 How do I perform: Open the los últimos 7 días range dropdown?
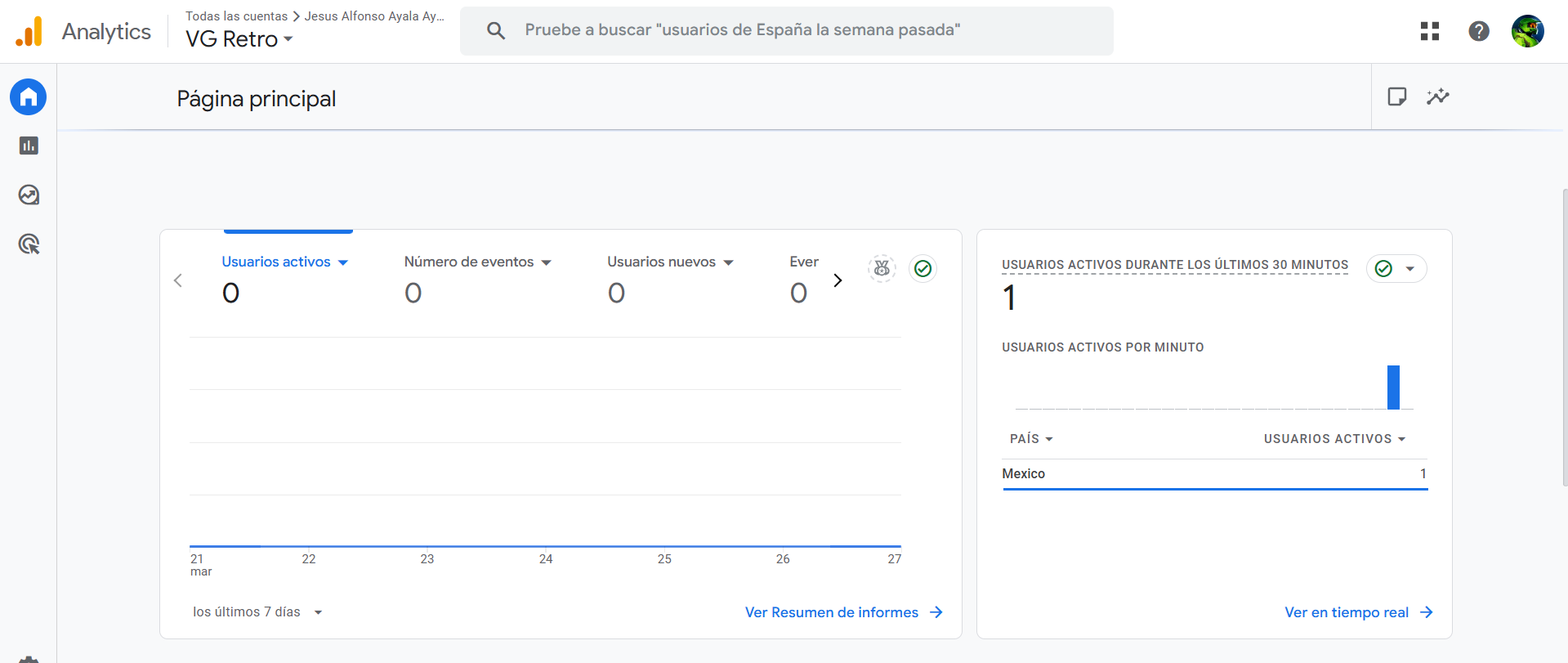(x=257, y=612)
